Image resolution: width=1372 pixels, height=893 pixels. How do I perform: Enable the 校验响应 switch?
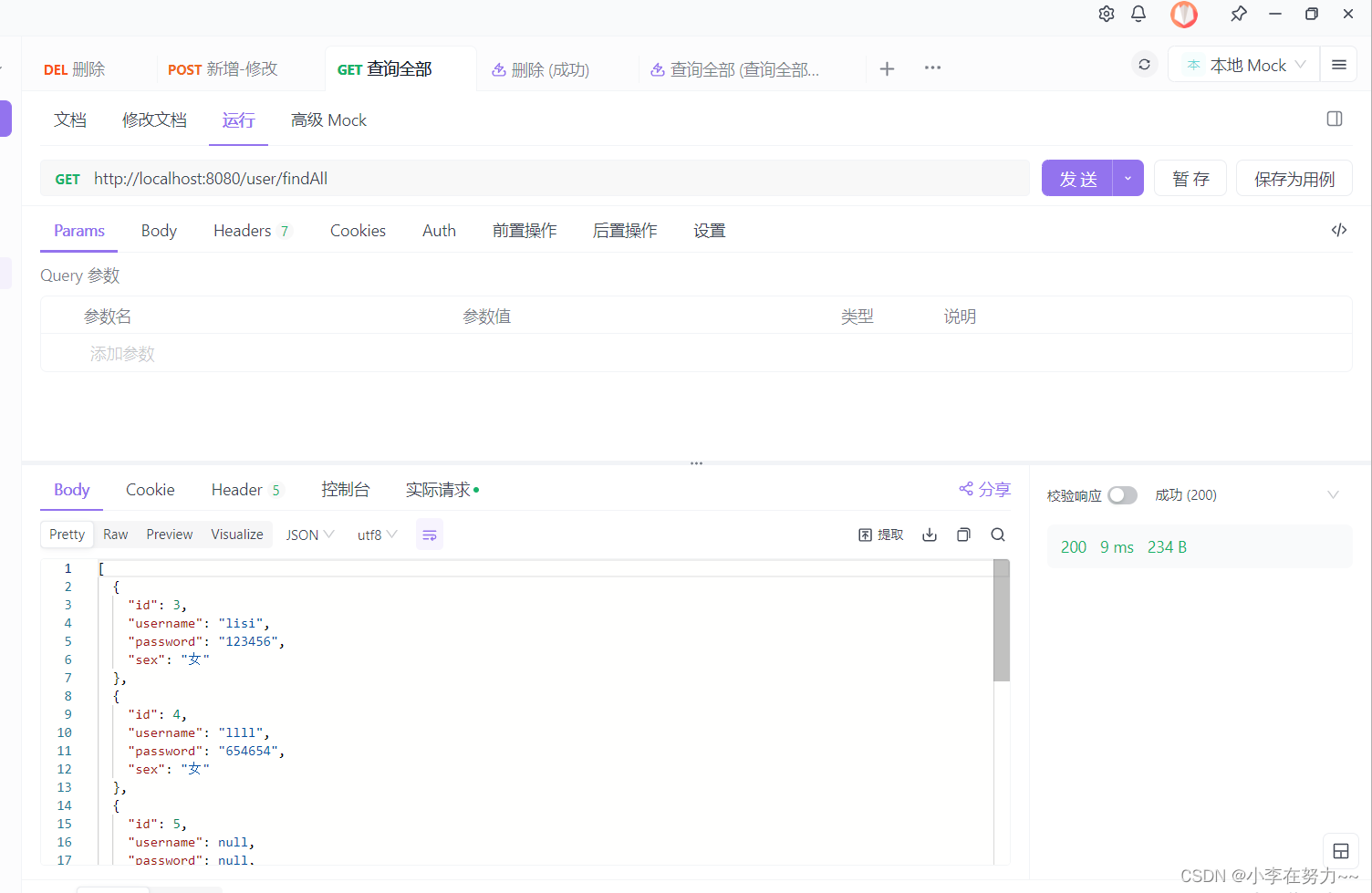coord(1122,494)
